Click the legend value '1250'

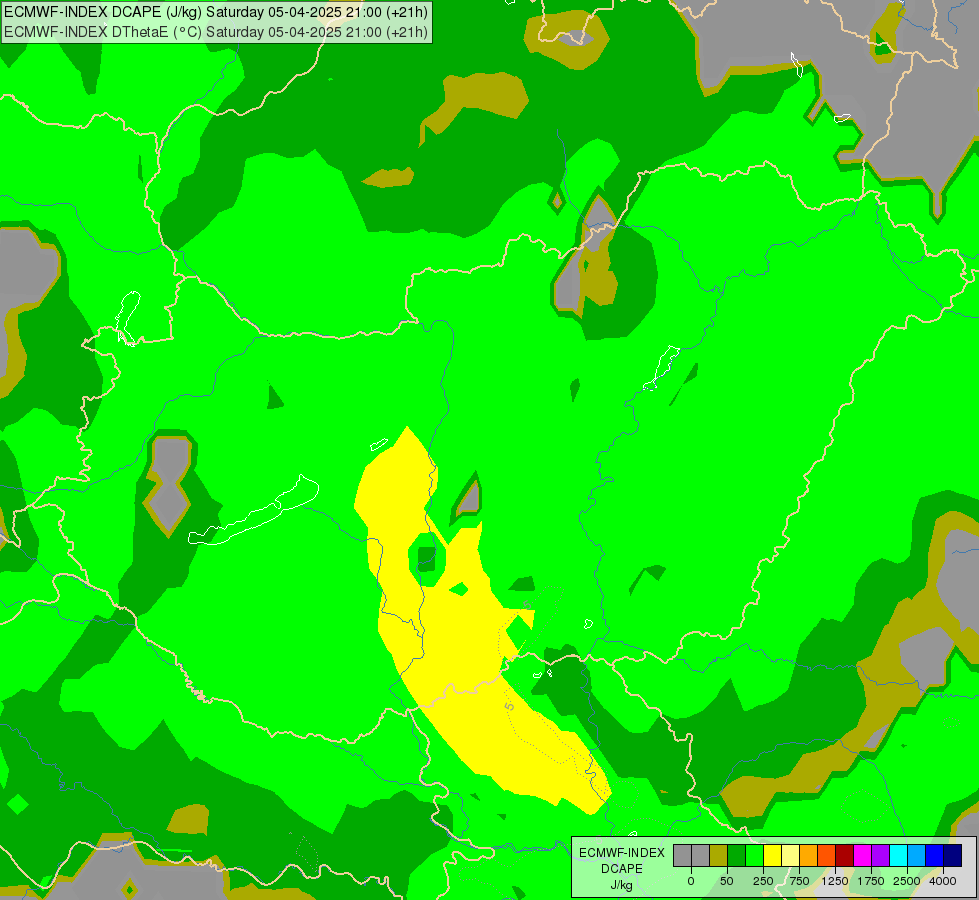(x=835, y=881)
